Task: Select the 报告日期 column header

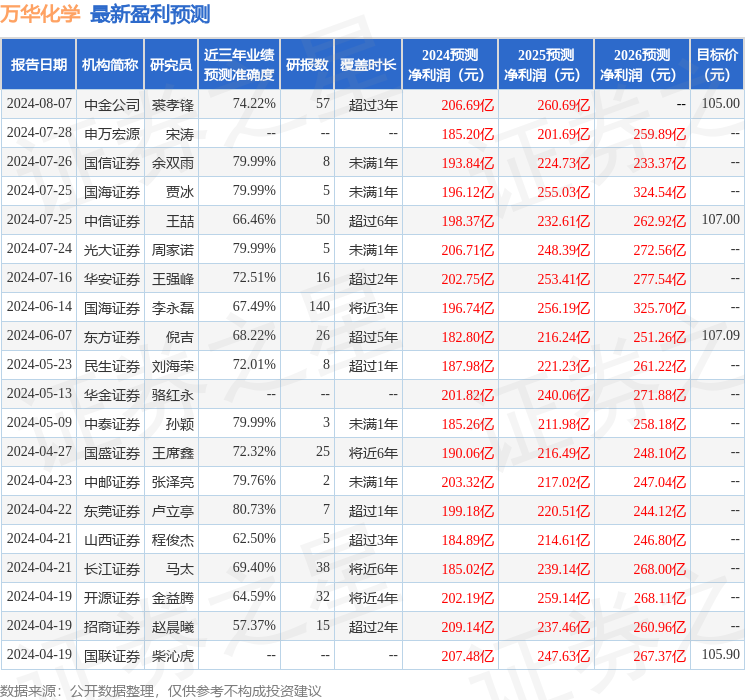Action: [x=38, y=65]
